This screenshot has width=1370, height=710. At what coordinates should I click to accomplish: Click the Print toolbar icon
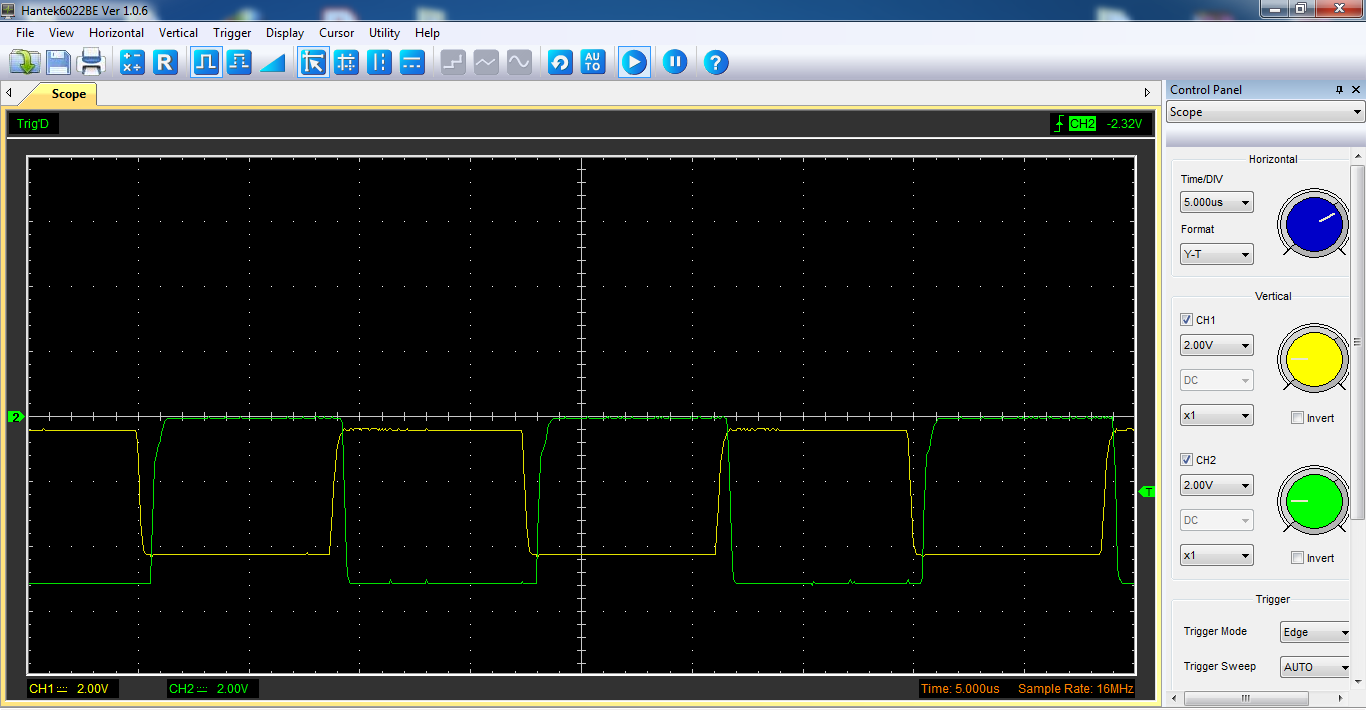[x=92, y=63]
